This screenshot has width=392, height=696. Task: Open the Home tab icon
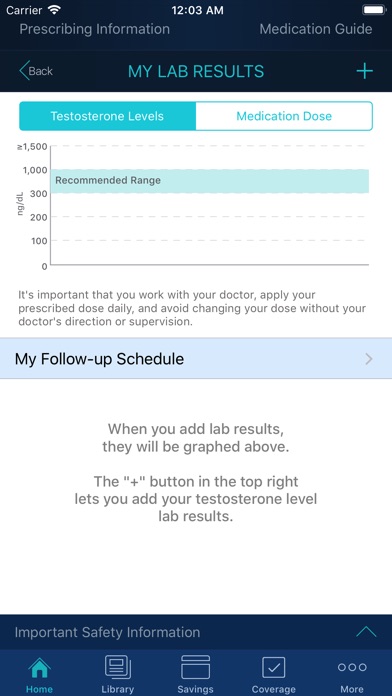[39, 668]
